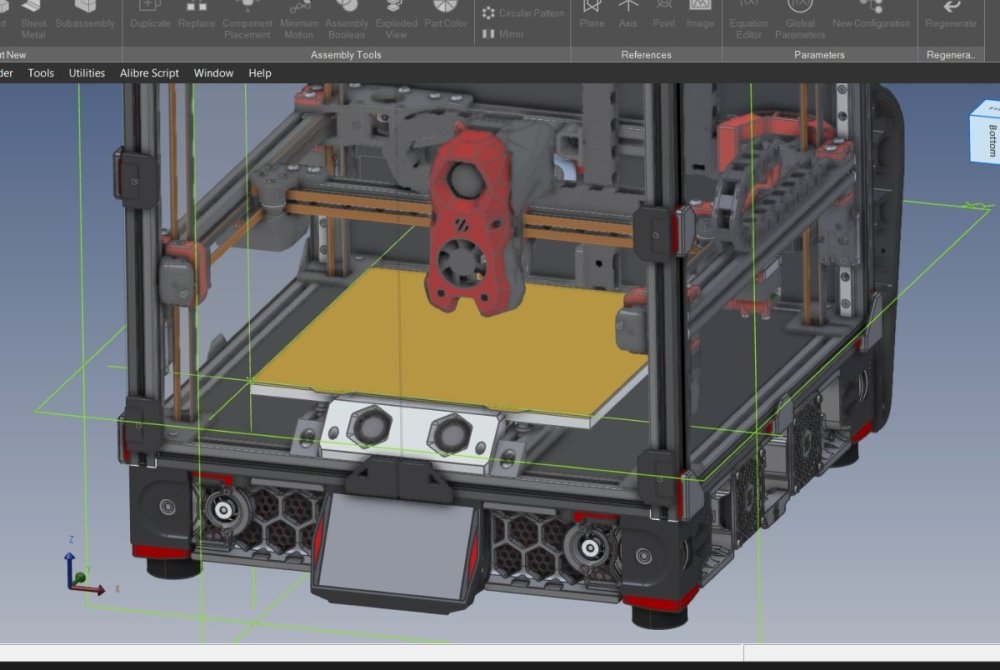1000x670 pixels.
Task: Open the Alibre Script menu
Action: coord(149,73)
